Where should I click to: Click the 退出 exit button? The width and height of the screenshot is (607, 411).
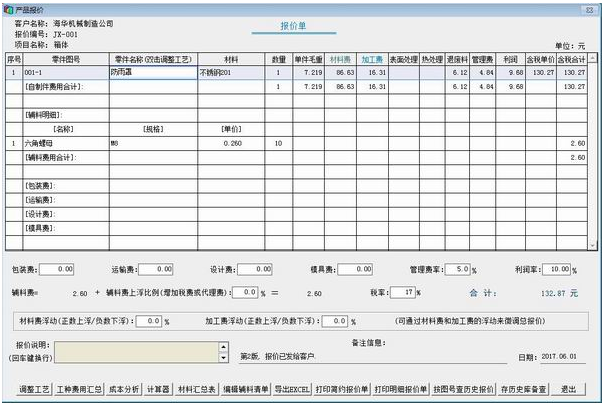coord(568,389)
